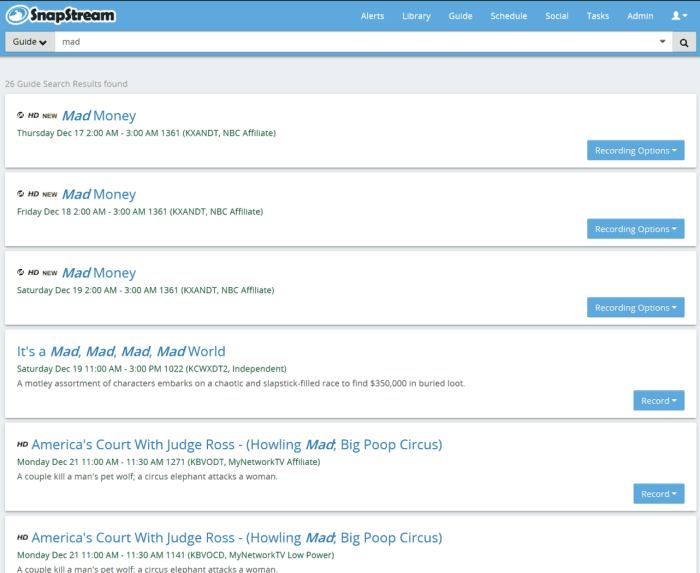Click 'Saturday Dec 19 11:00 AM - 3:00 PM 1022' line

pos(152,369)
